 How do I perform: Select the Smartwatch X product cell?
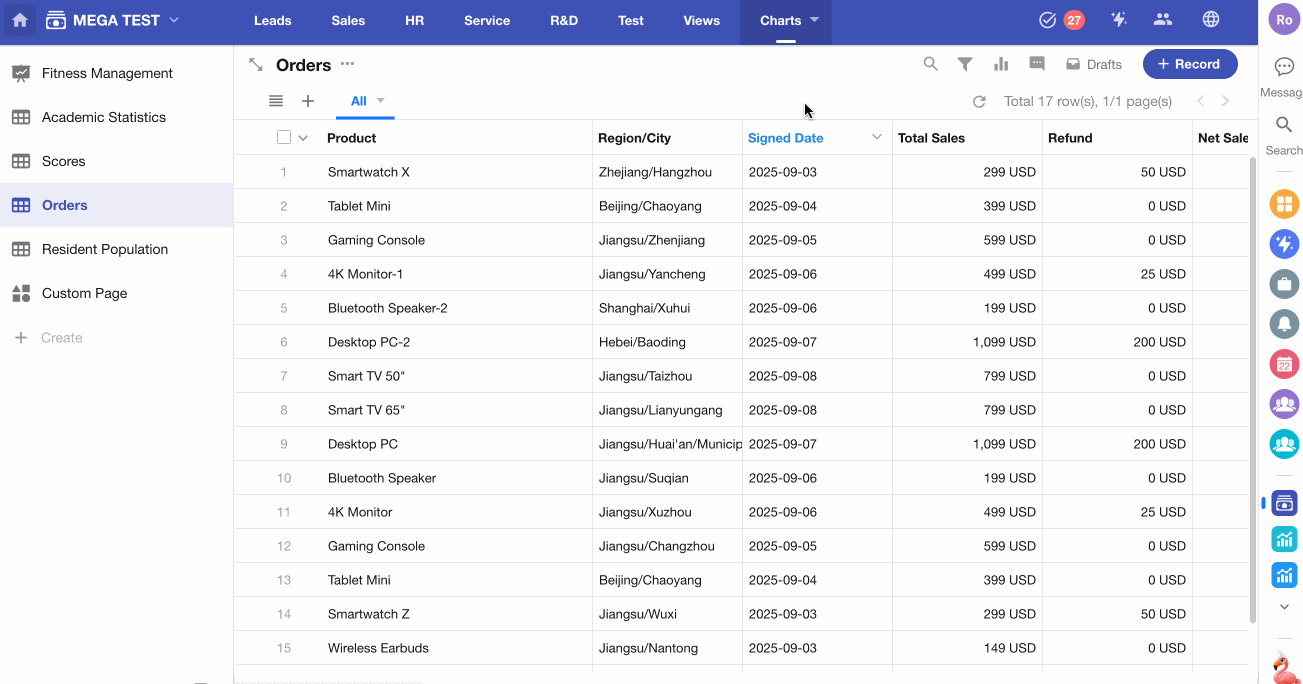click(369, 172)
